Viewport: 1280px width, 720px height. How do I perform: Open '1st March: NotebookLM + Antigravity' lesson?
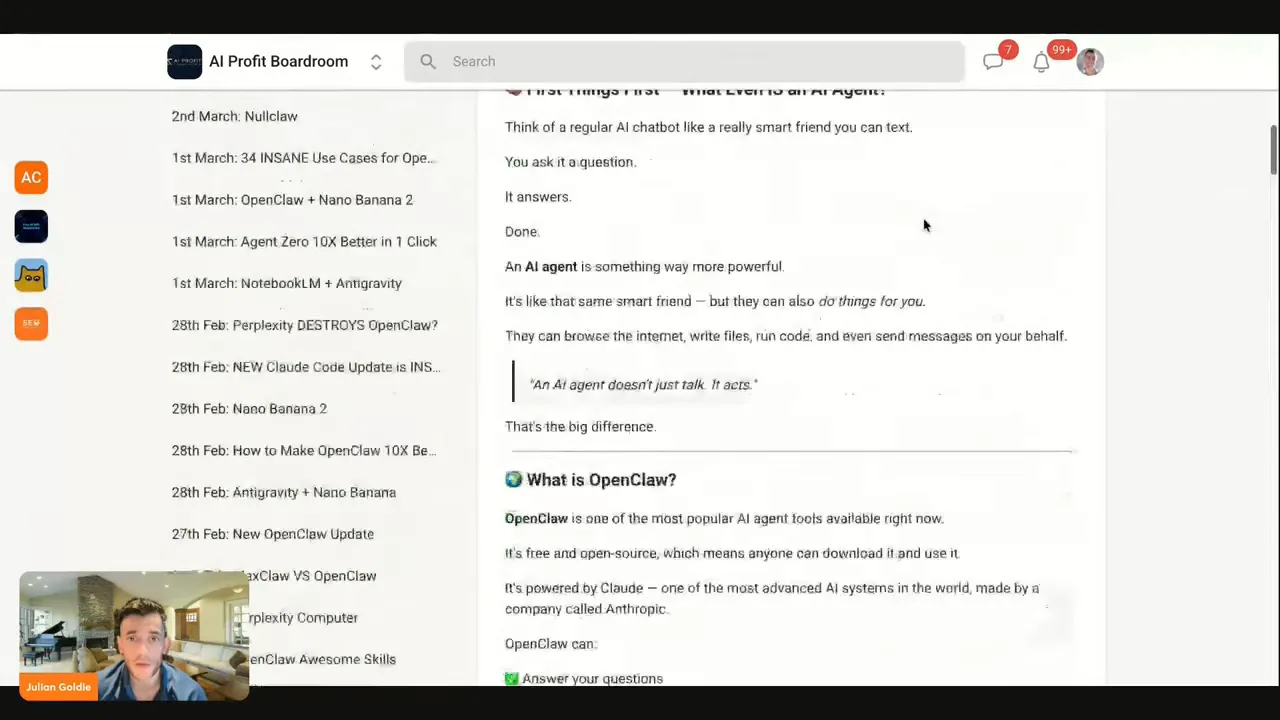point(287,284)
